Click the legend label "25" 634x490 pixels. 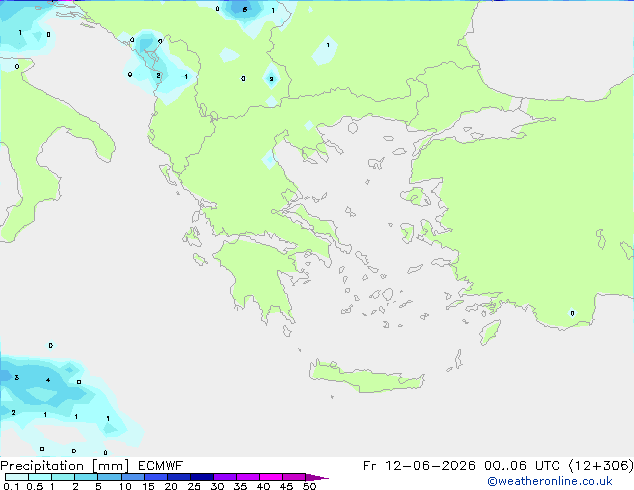[194, 486]
